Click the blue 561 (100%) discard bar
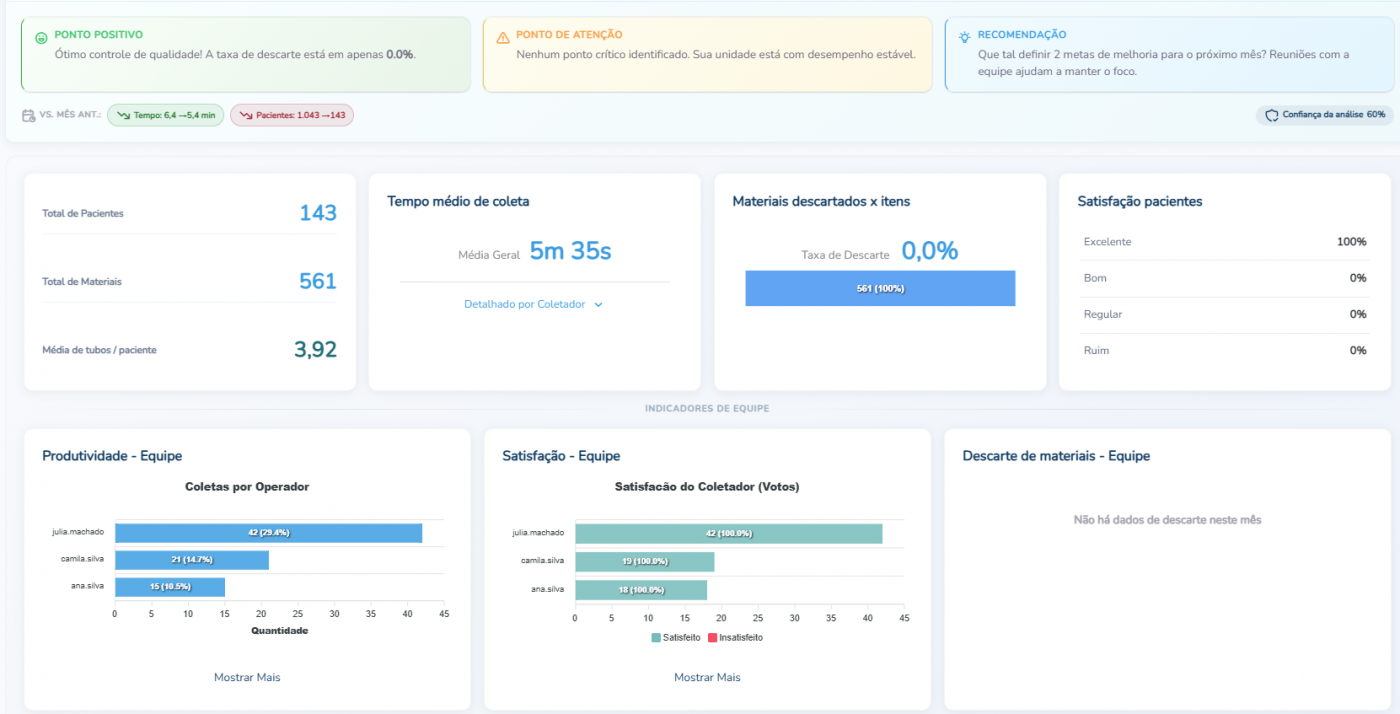 click(879, 288)
